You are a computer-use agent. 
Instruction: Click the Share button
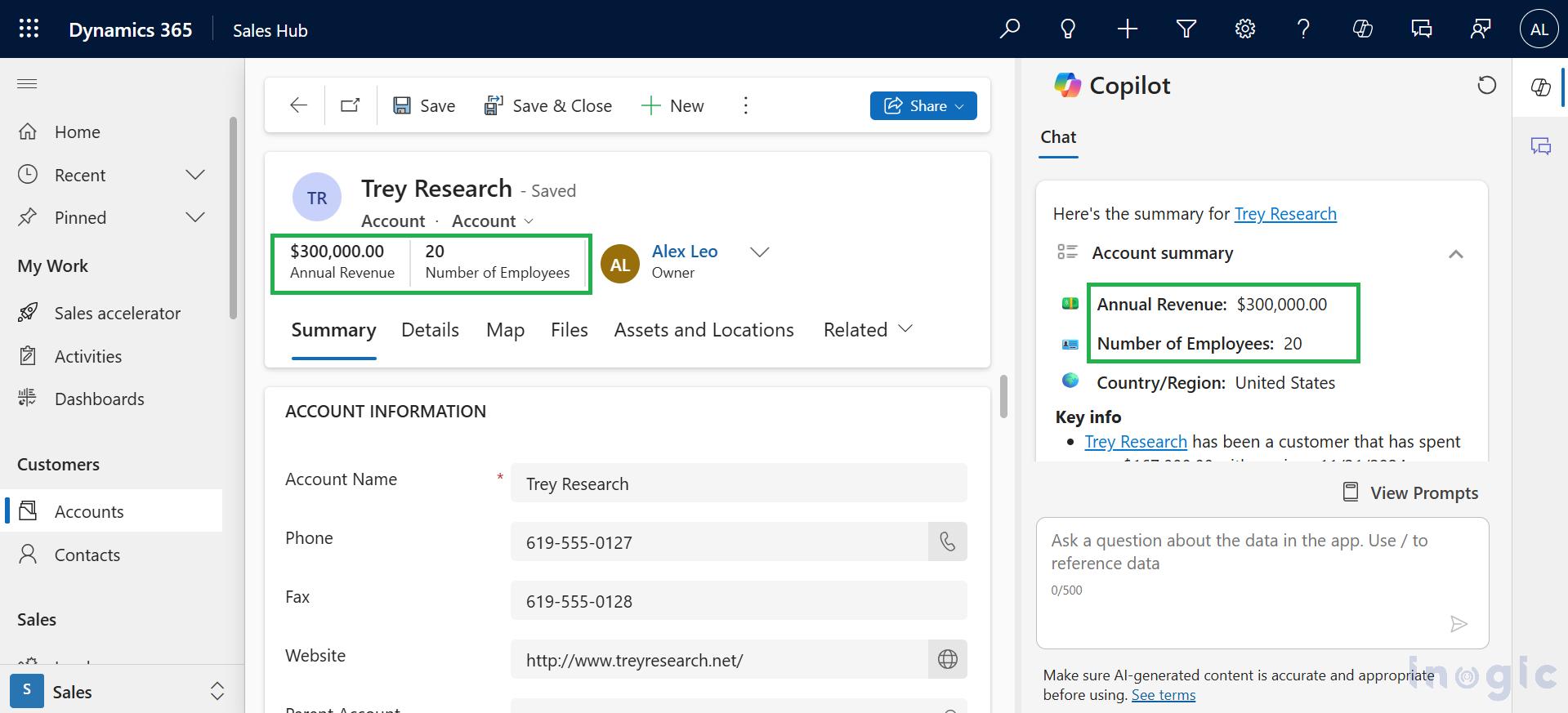point(923,105)
